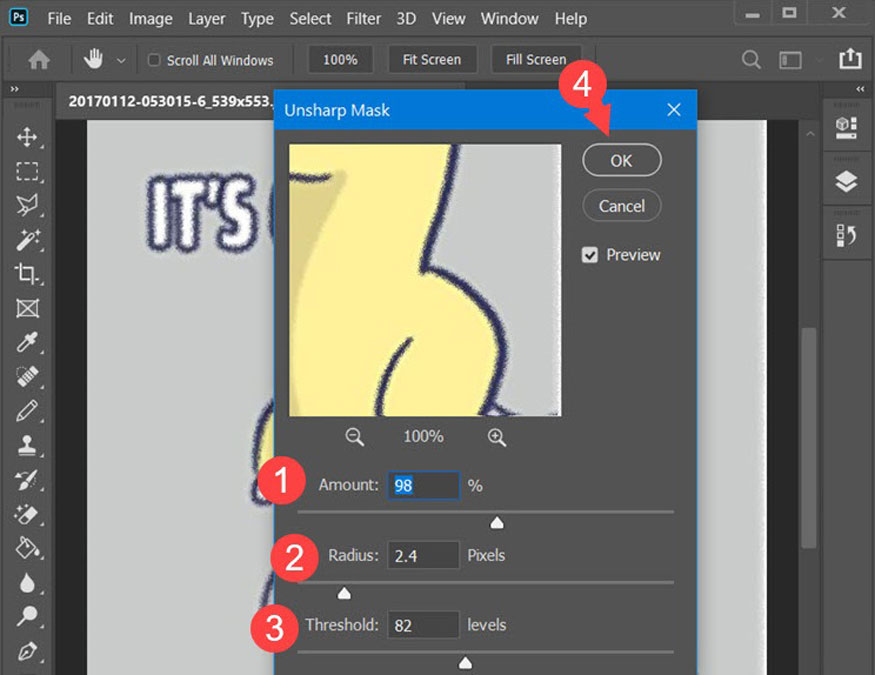The image size is (875, 675).
Task: Collapse right panels double arrows
Action: 860,89
